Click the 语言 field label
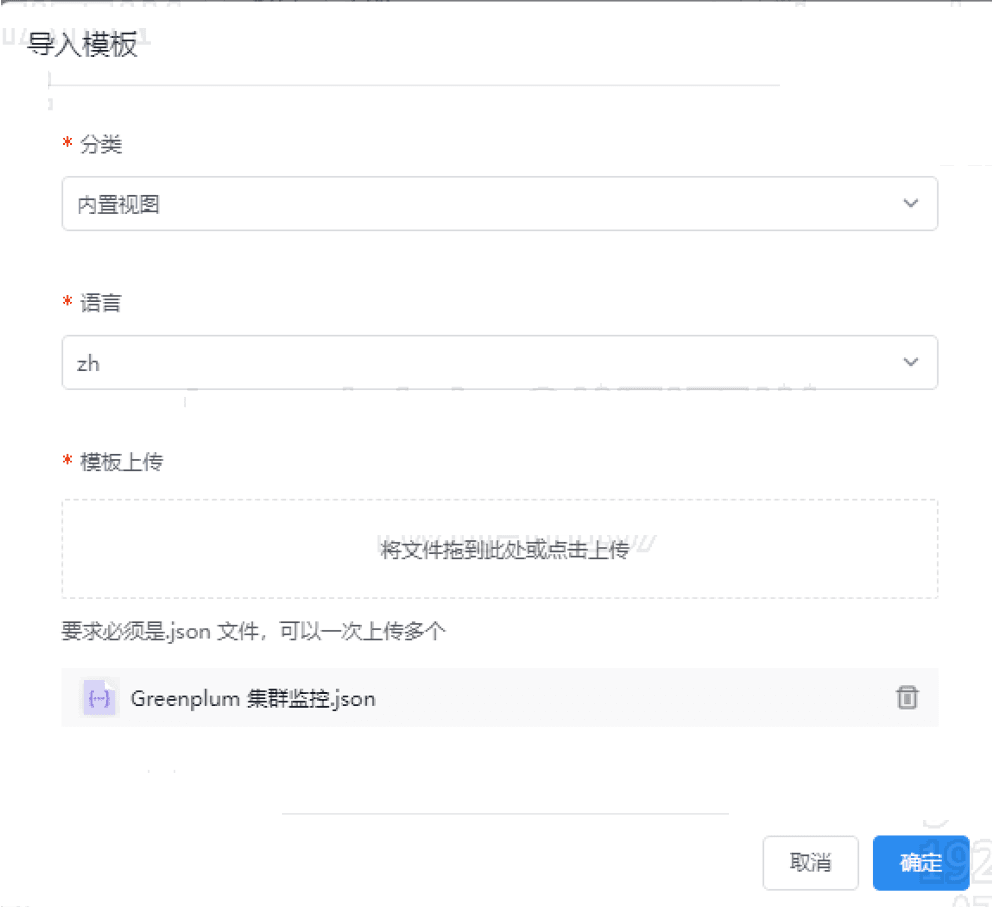Image resolution: width=992 pixels, height=907 pixels. (101, 303)
